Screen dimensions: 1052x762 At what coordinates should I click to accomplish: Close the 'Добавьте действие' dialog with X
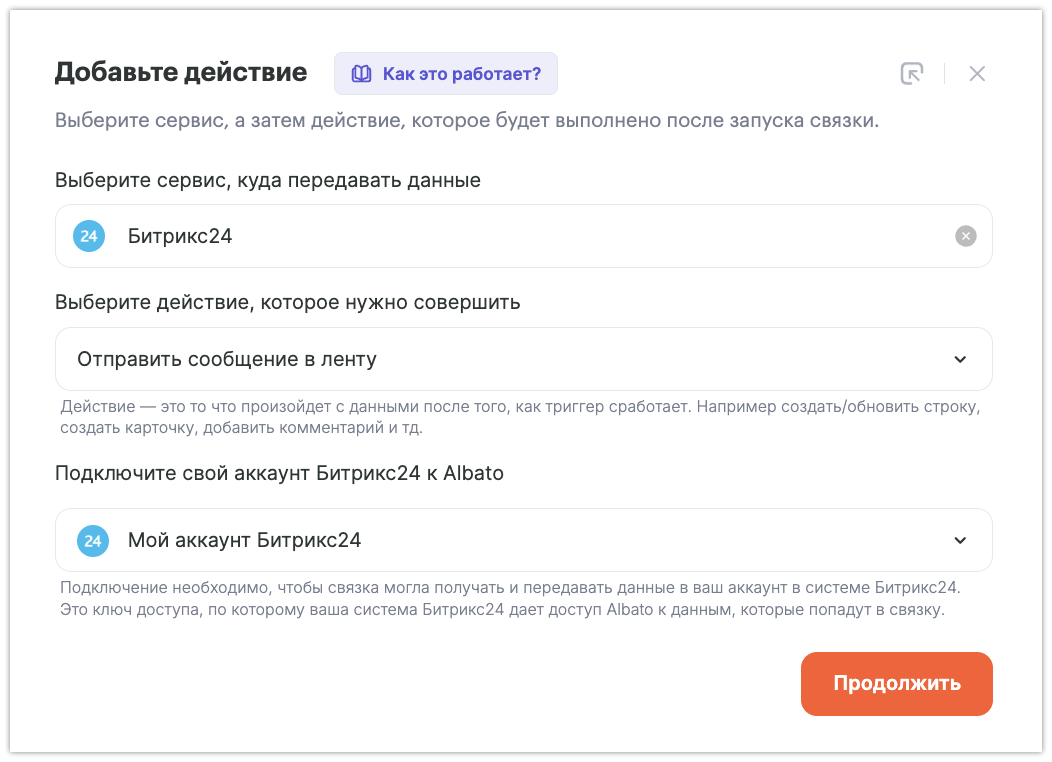coord(977,74)
